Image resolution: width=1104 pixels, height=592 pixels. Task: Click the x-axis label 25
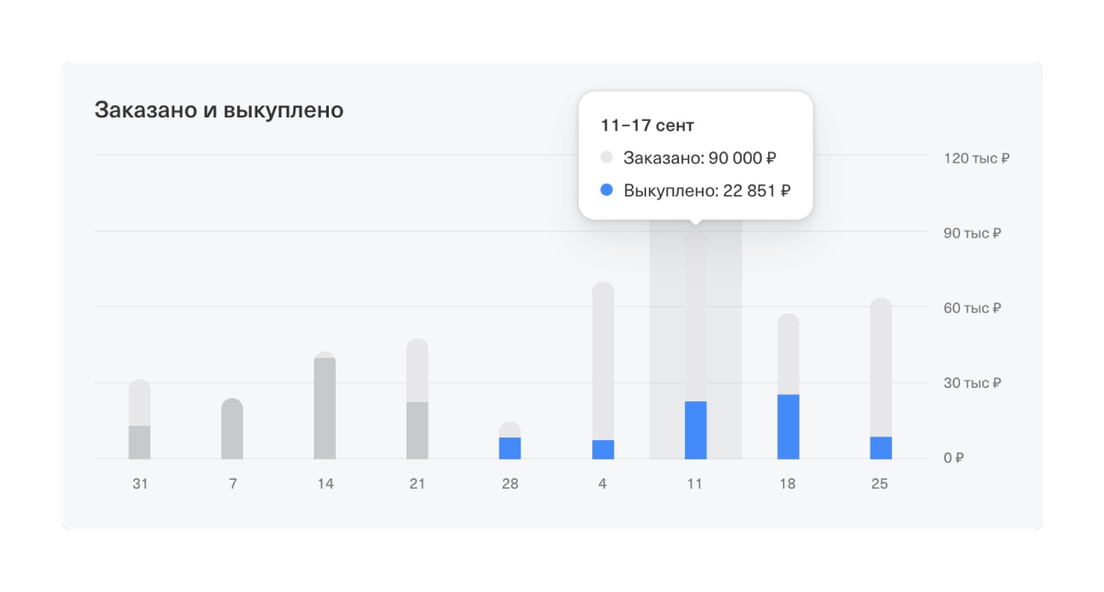pyautogui.click(x=880, y=484)
